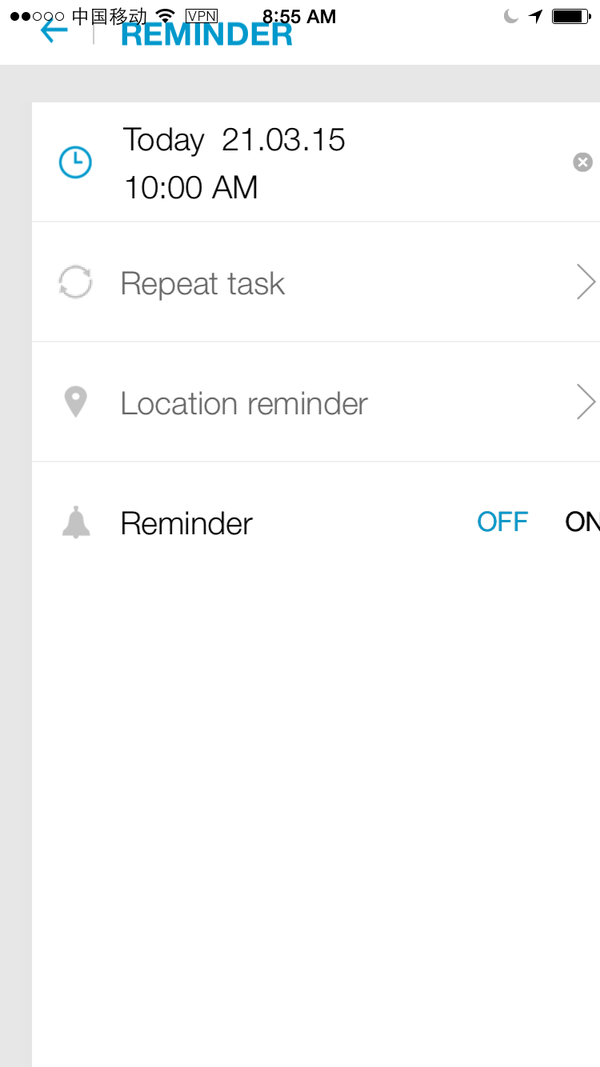Open the Repeat task option
The image size is (600, 1067).
(x=316, y=282)
